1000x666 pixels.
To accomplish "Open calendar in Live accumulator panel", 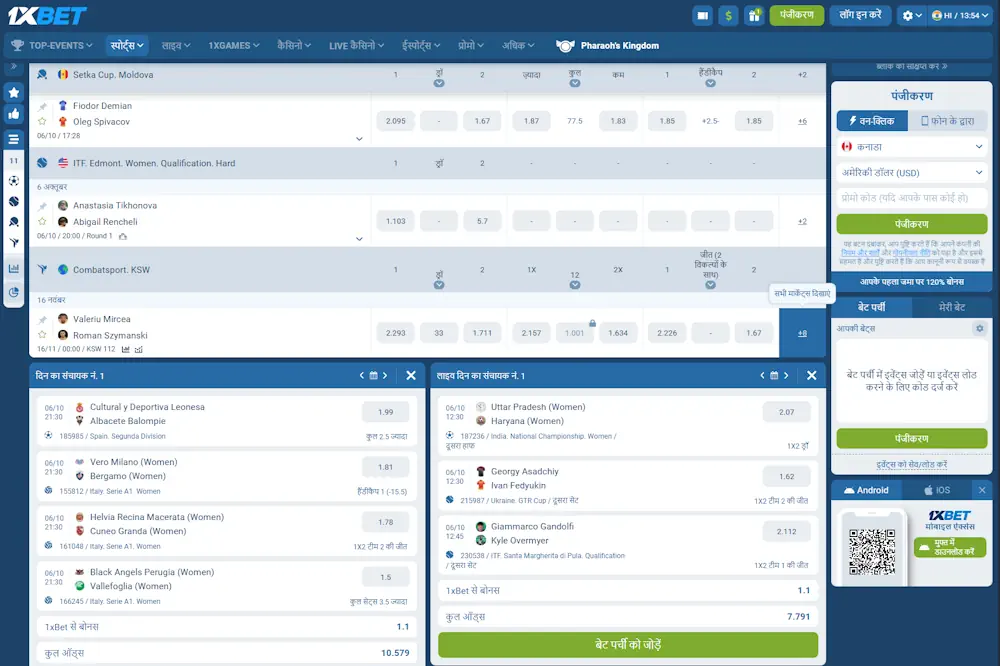I will click(x=773, y=376).
